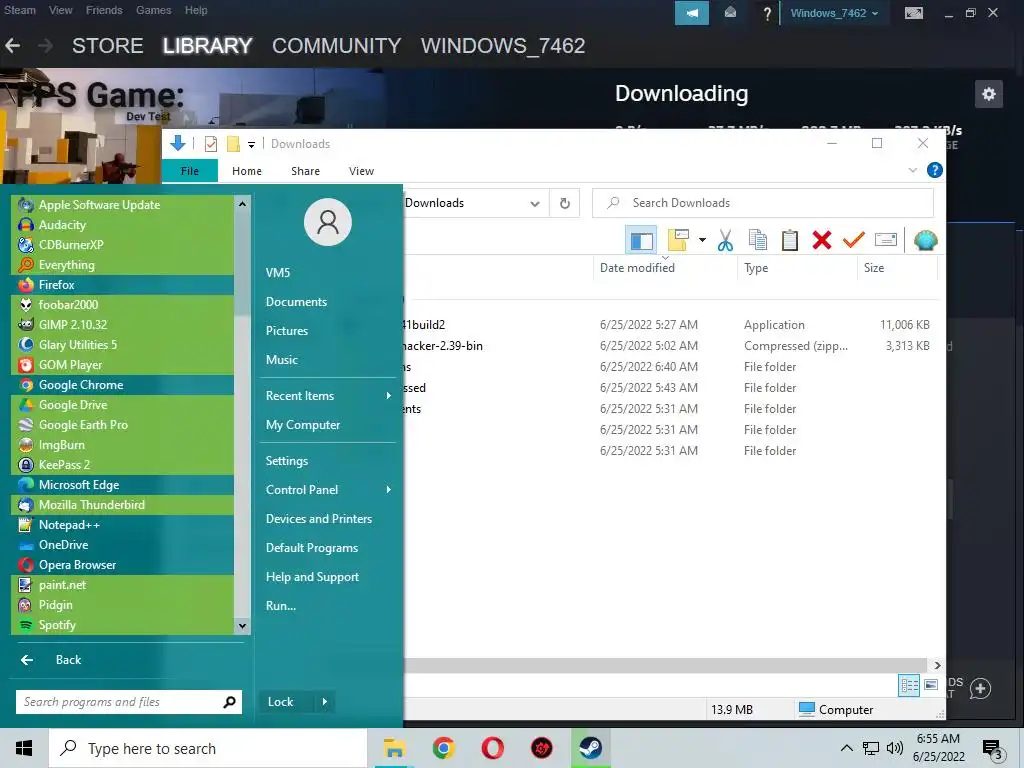The width and height of the screenshot is (1024, 768).
Task: Open Steam downloads settings gear icon
Action: coord(989,94)
